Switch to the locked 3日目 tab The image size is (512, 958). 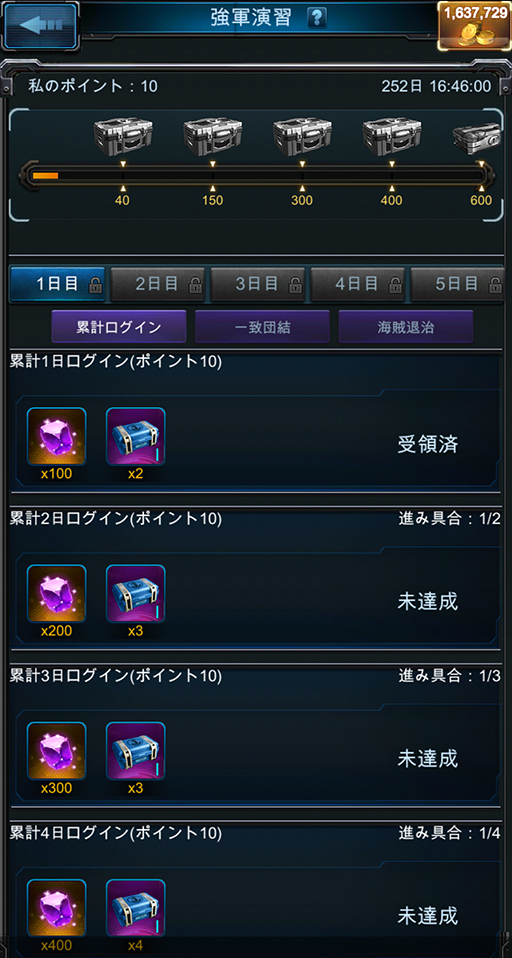point(258,284)
